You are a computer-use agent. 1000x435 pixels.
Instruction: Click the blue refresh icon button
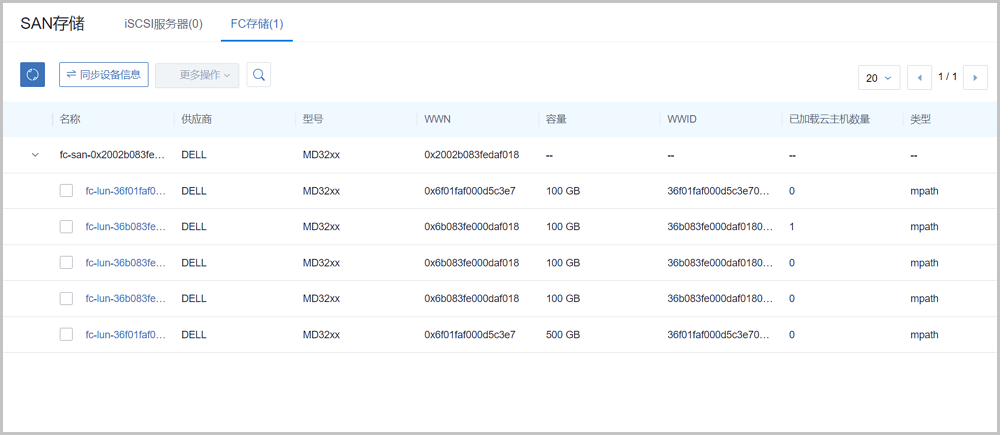[x=32, y=75]
